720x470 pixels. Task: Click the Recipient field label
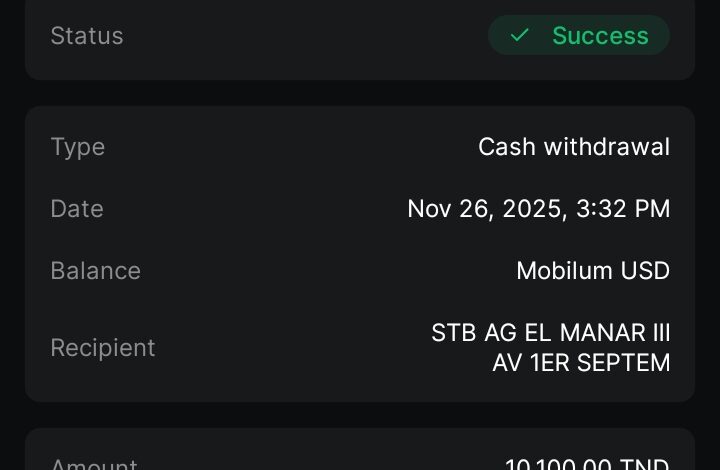click(103, 348)
